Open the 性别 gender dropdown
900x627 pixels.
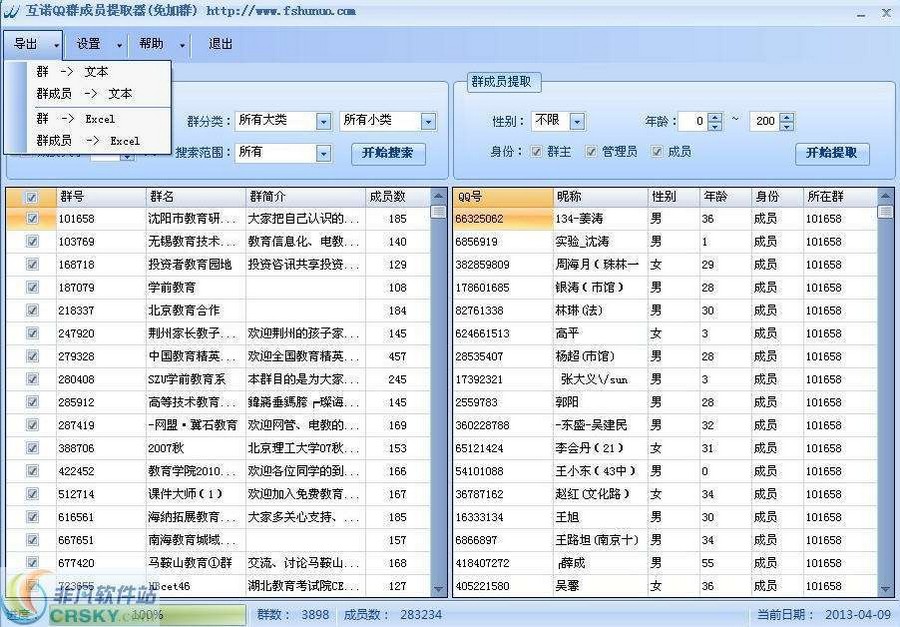[x=577, y=121]
